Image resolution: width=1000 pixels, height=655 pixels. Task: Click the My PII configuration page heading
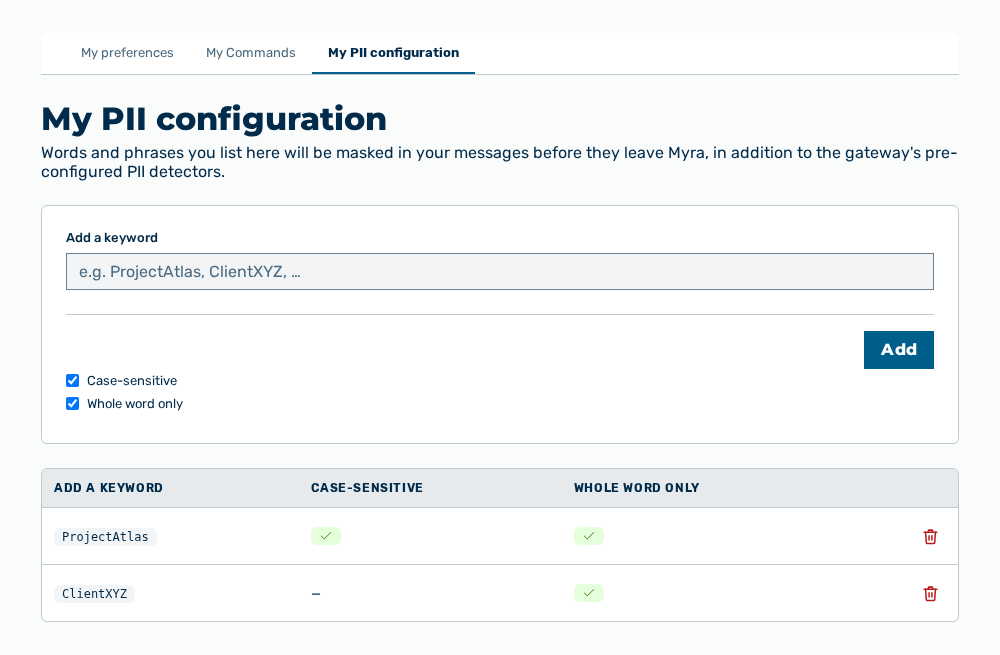[x=214, y=119]
